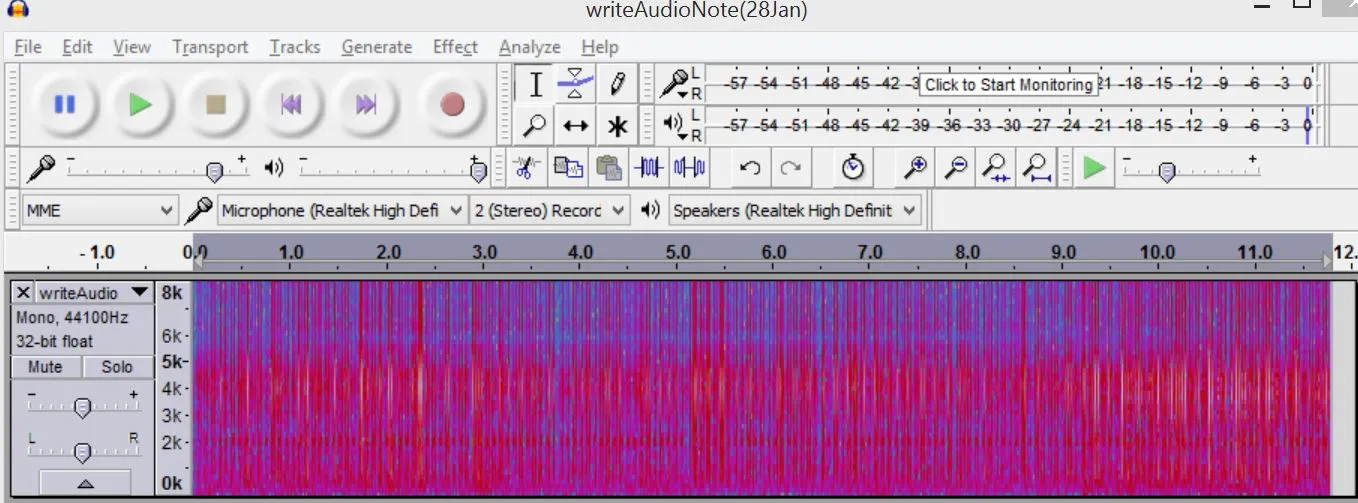Stop playback with the Stop button
This screenshot has width=1358, height=503.
216,104
